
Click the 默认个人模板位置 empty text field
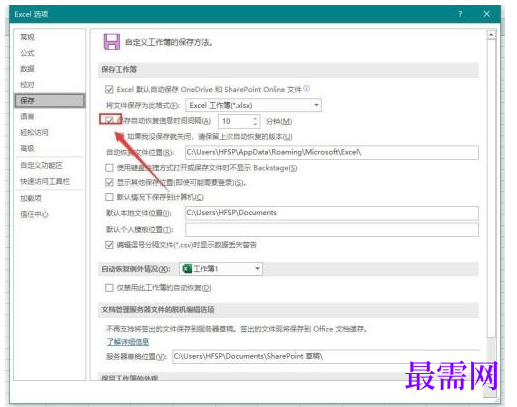coord(332,230)
